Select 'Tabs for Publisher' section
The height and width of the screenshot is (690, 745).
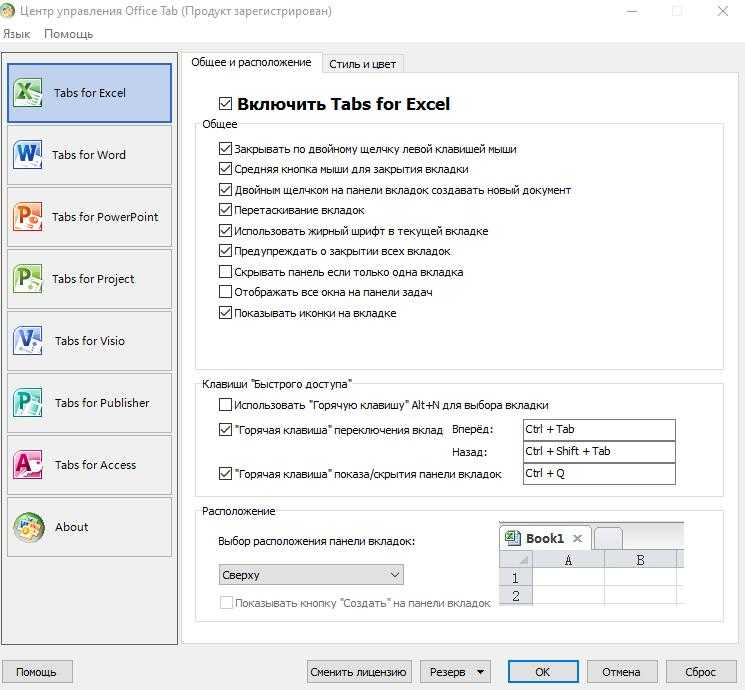point(89,403)
